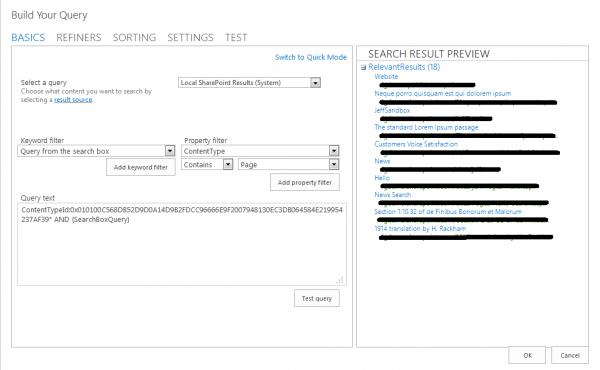Click inside the Query text box
The image size is (600, 370).
(x=182, y=244)
